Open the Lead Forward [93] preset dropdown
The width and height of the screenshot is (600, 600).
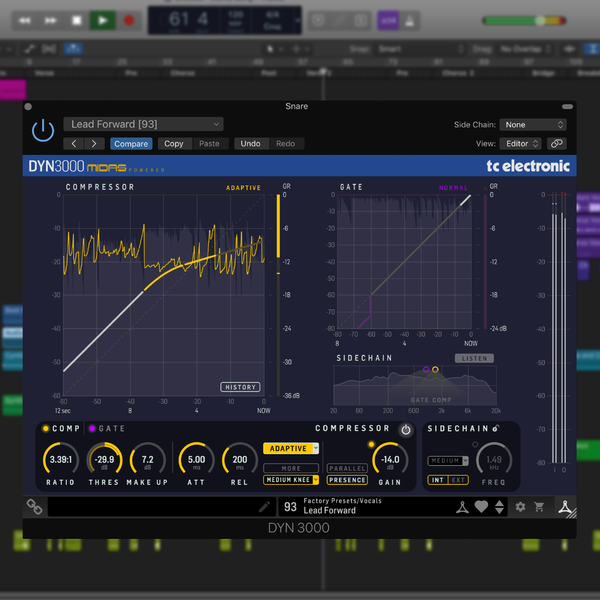pos(143,124)
